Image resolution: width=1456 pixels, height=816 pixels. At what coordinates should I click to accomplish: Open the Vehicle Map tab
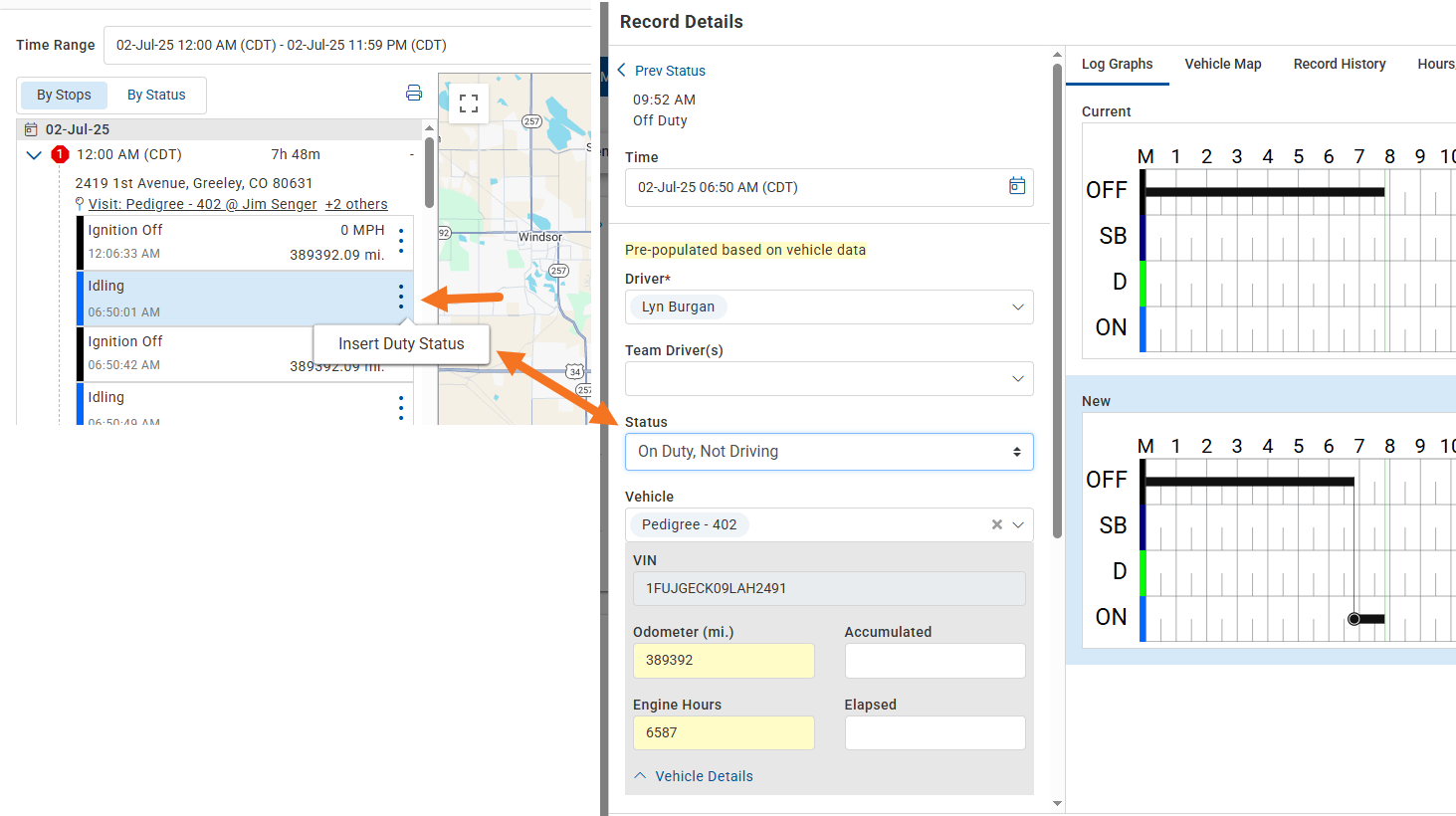pos(1223,64)
